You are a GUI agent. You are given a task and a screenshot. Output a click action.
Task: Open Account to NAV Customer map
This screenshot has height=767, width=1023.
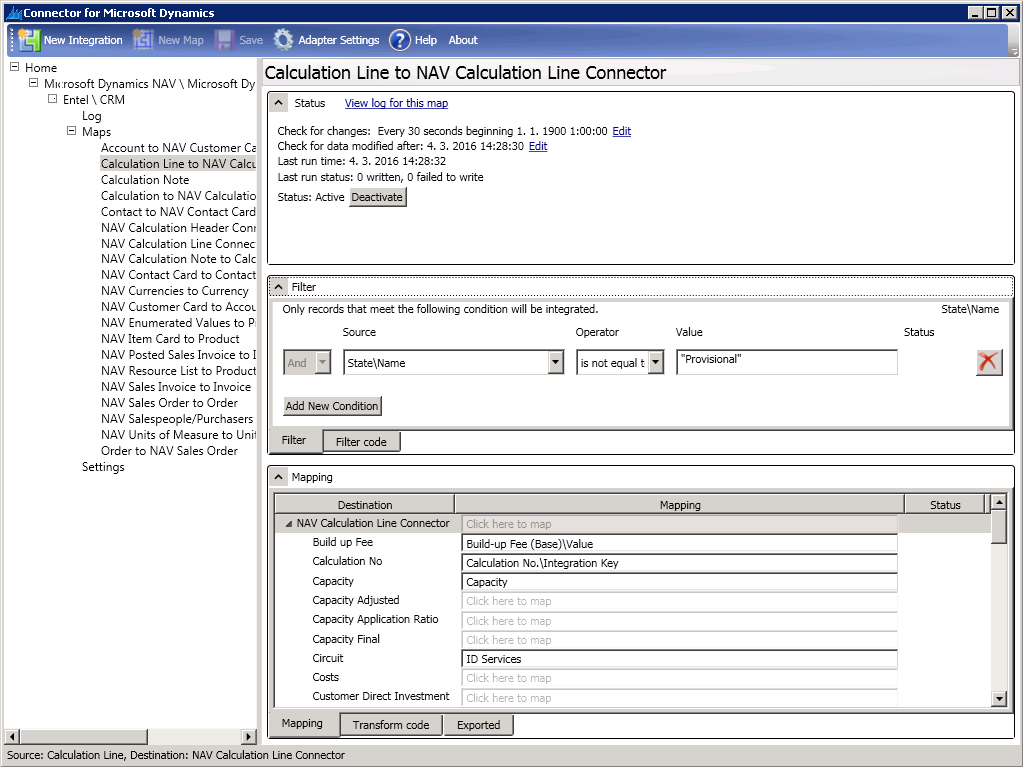coord(178,147)
